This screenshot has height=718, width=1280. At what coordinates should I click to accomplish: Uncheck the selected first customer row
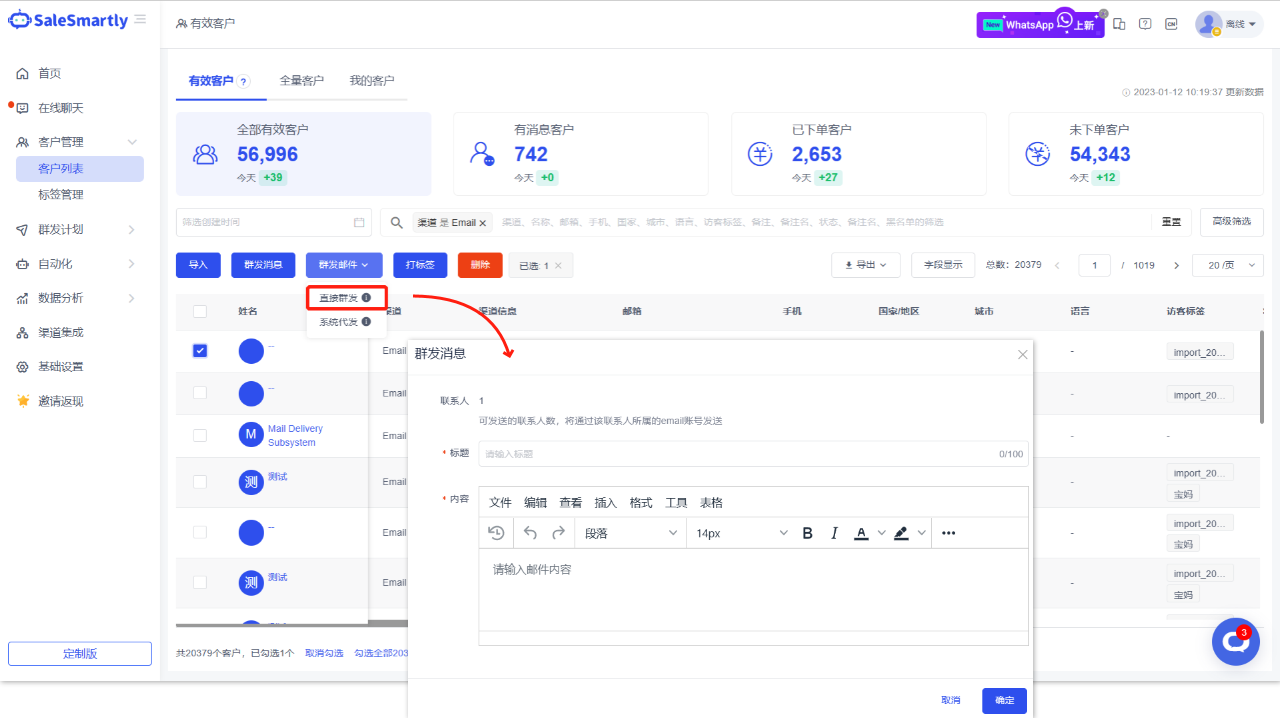pos(200,350)
